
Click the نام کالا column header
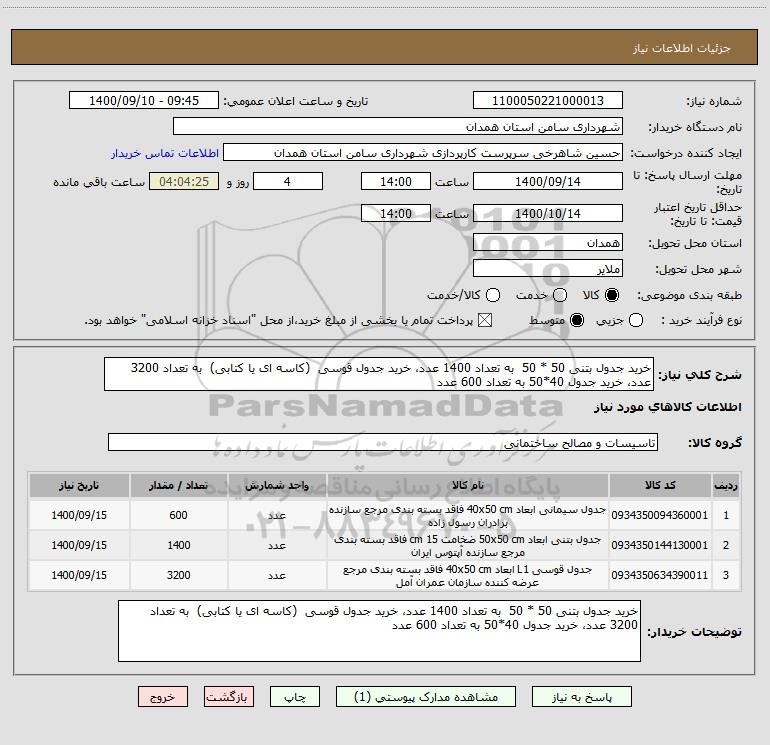(468, 485)
